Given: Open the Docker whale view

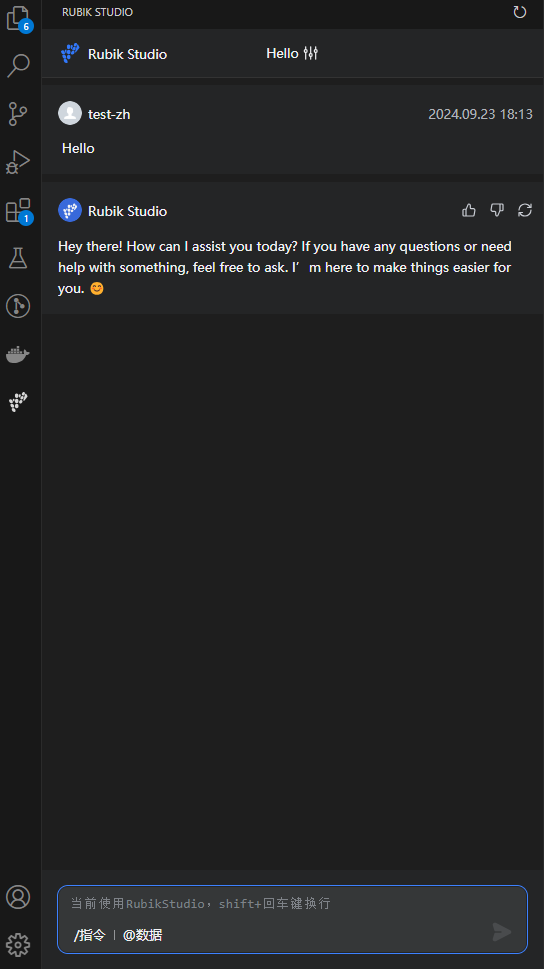Looking at the screenshot, I should (18, 354).
